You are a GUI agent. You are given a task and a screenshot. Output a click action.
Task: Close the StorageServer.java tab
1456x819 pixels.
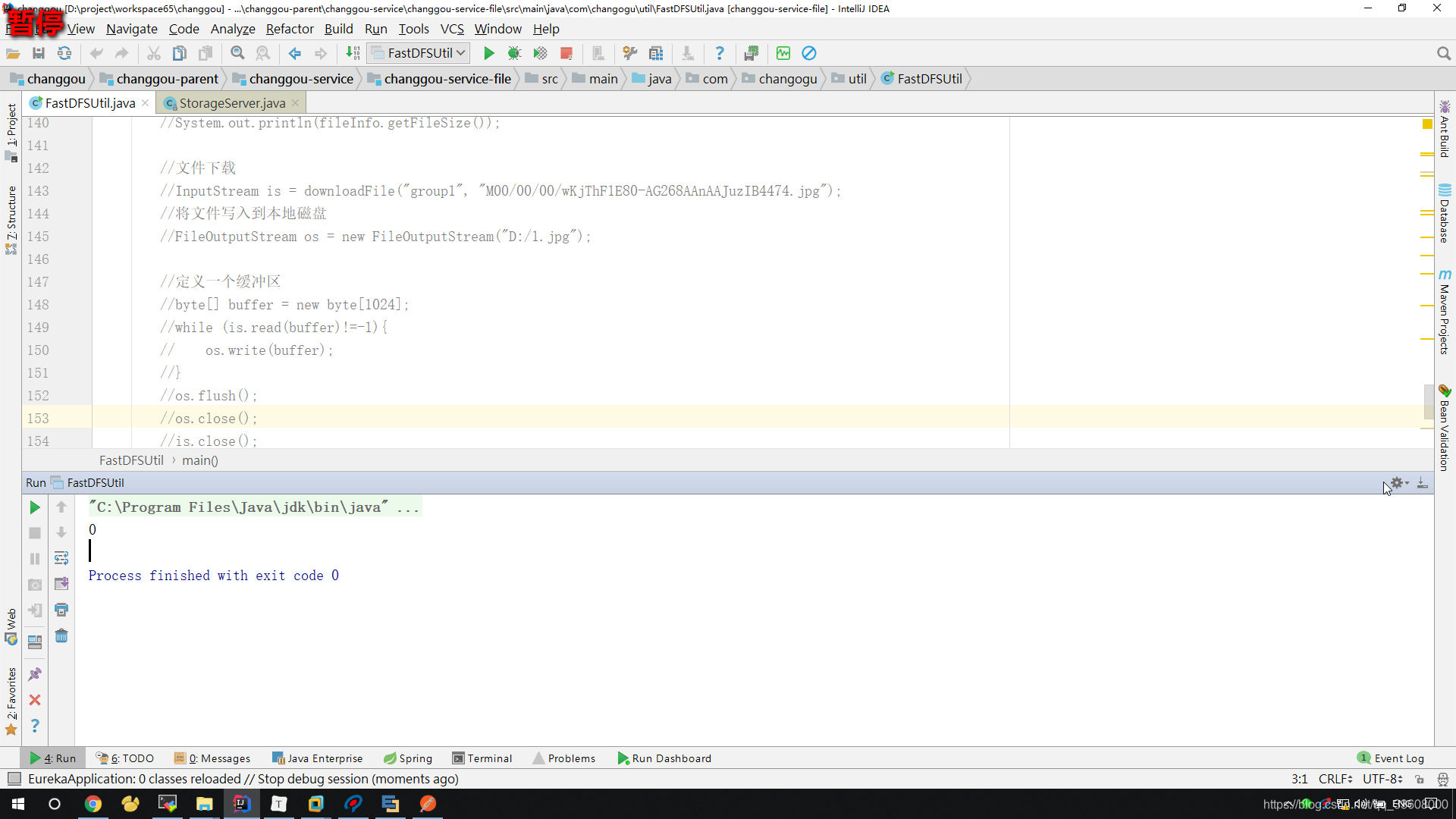click(x=295, y=103)
